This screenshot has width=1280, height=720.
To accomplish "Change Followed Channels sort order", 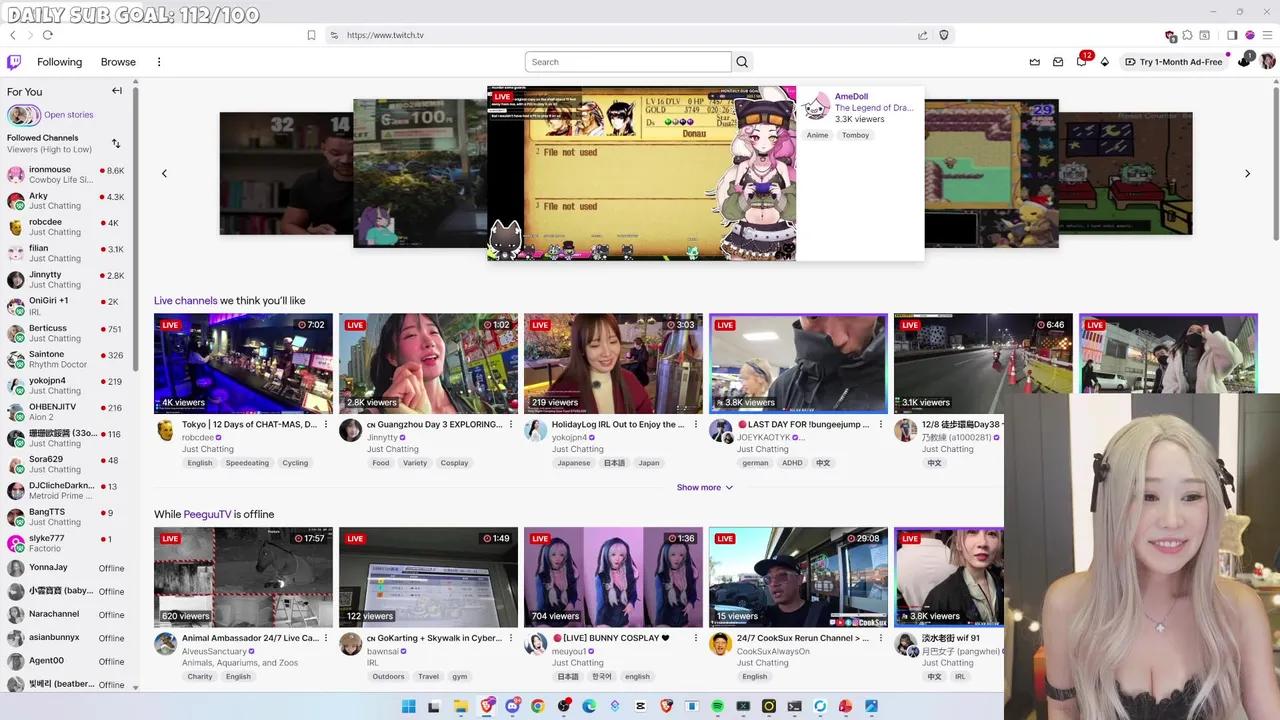I will [x=116, y=143].
